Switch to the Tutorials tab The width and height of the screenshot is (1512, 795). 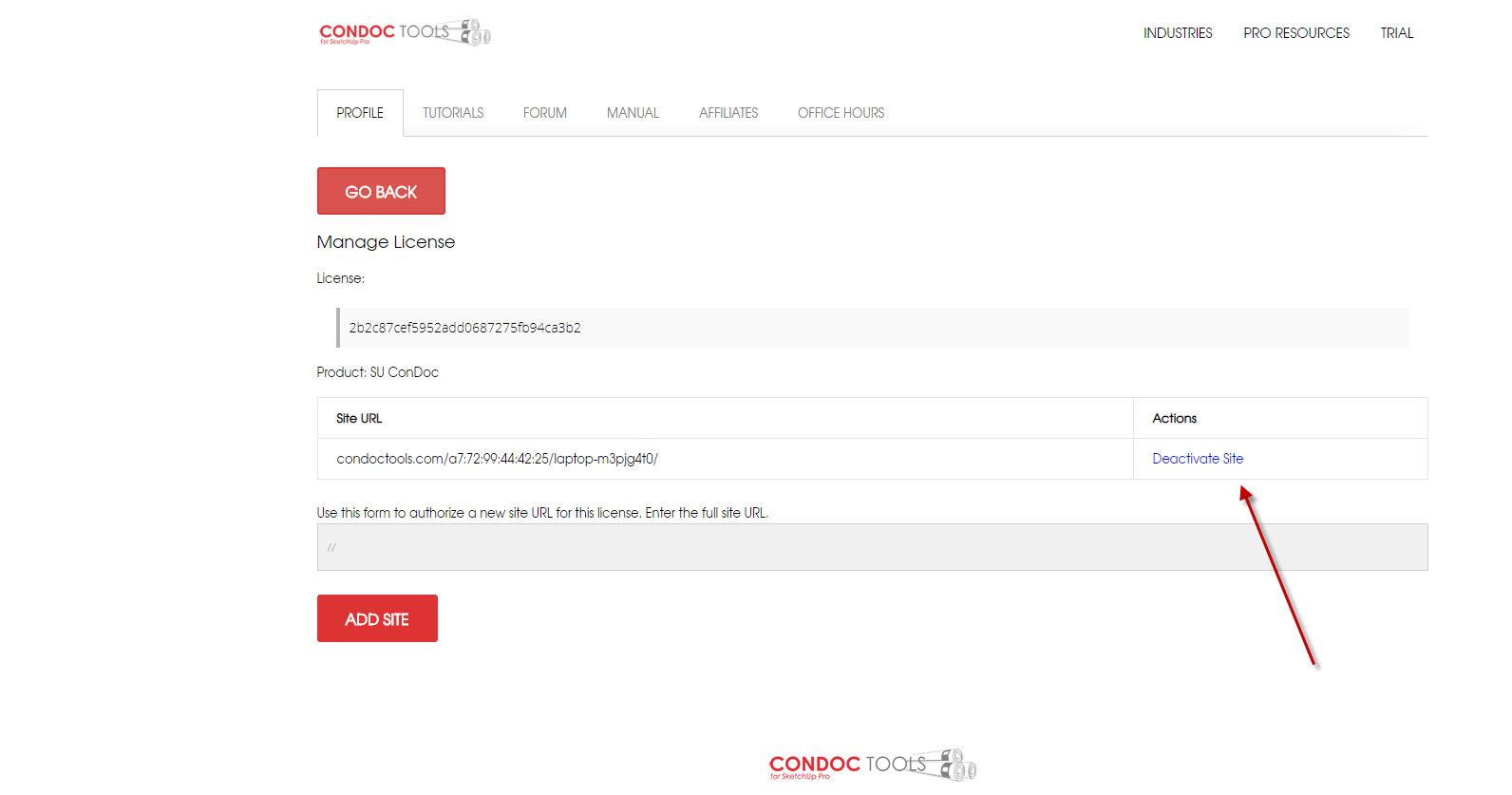[x=453, y=113]
